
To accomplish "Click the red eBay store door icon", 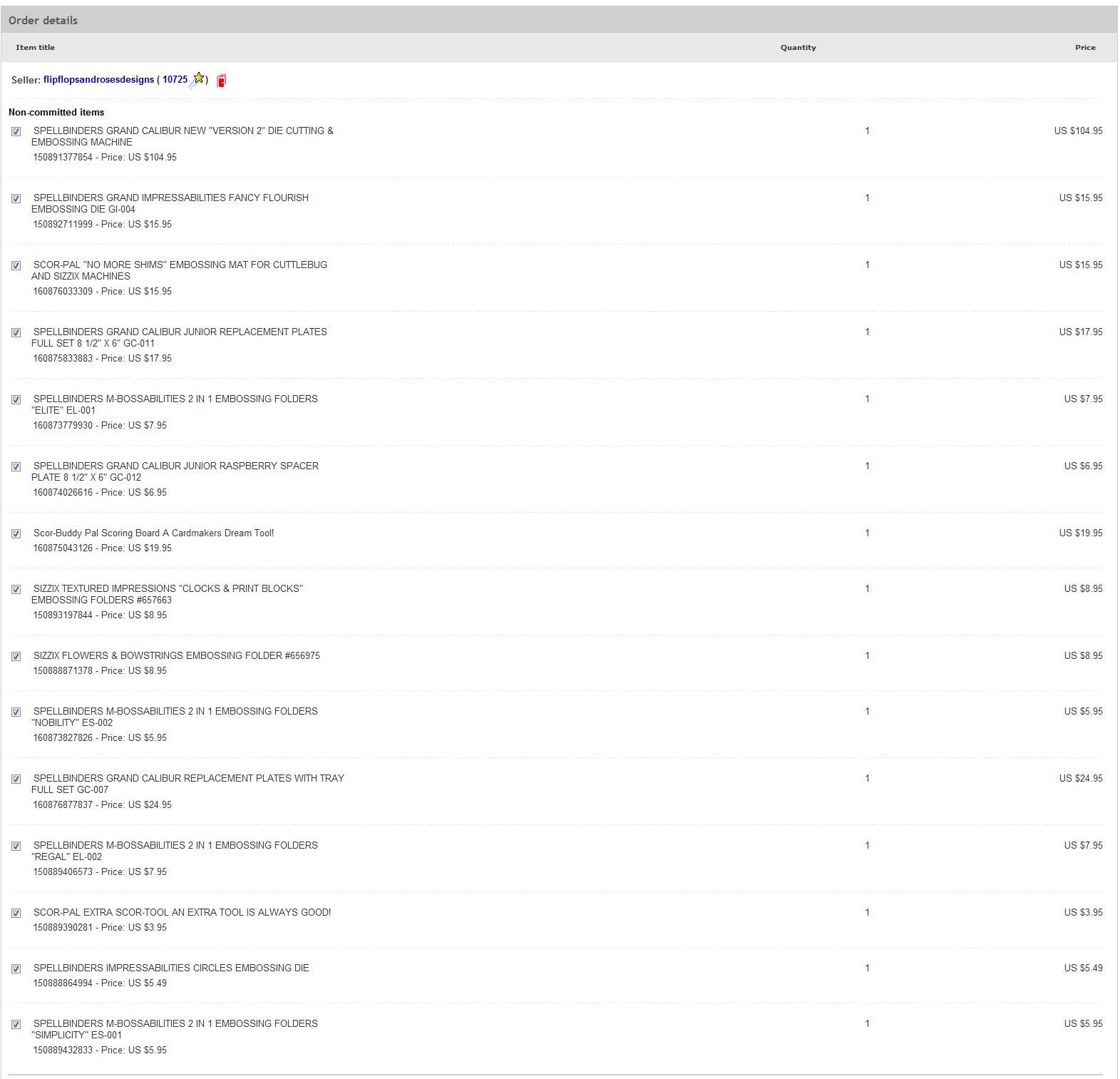I will (x=222, y=81).
